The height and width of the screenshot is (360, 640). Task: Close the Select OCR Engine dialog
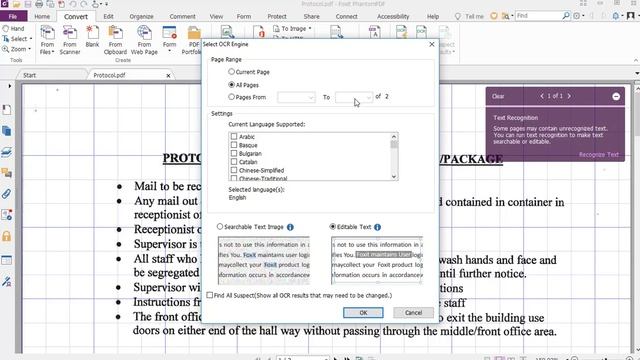coord(432,44)
